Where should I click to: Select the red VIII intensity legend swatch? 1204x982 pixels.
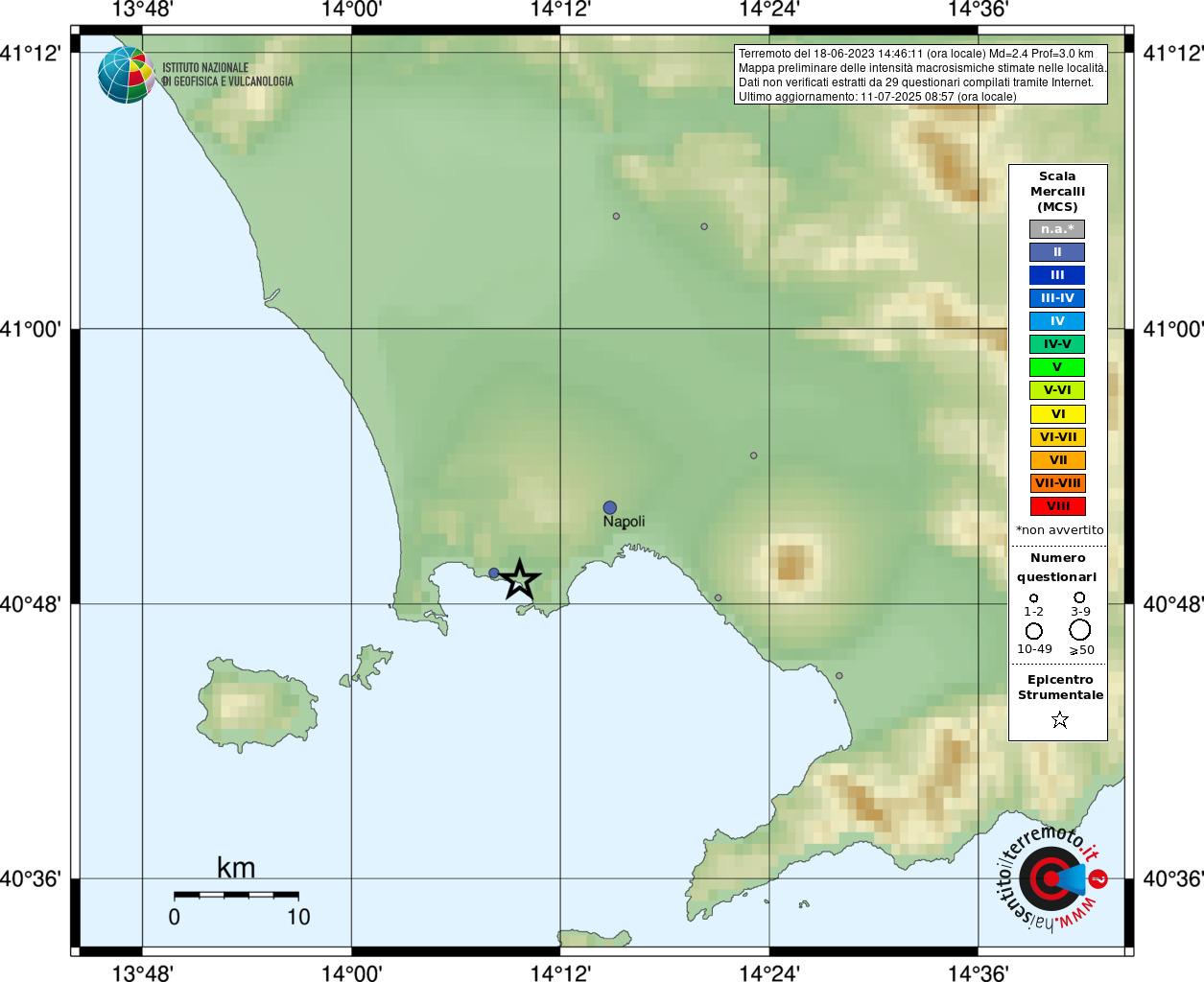tap(1057, 506)
